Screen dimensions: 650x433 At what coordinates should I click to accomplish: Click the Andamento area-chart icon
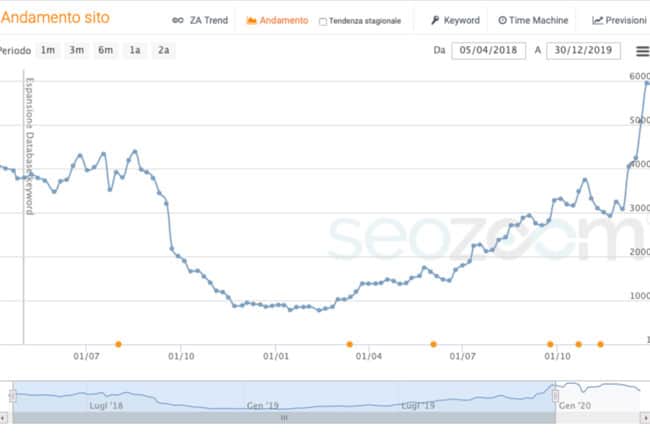coord(251,20)
